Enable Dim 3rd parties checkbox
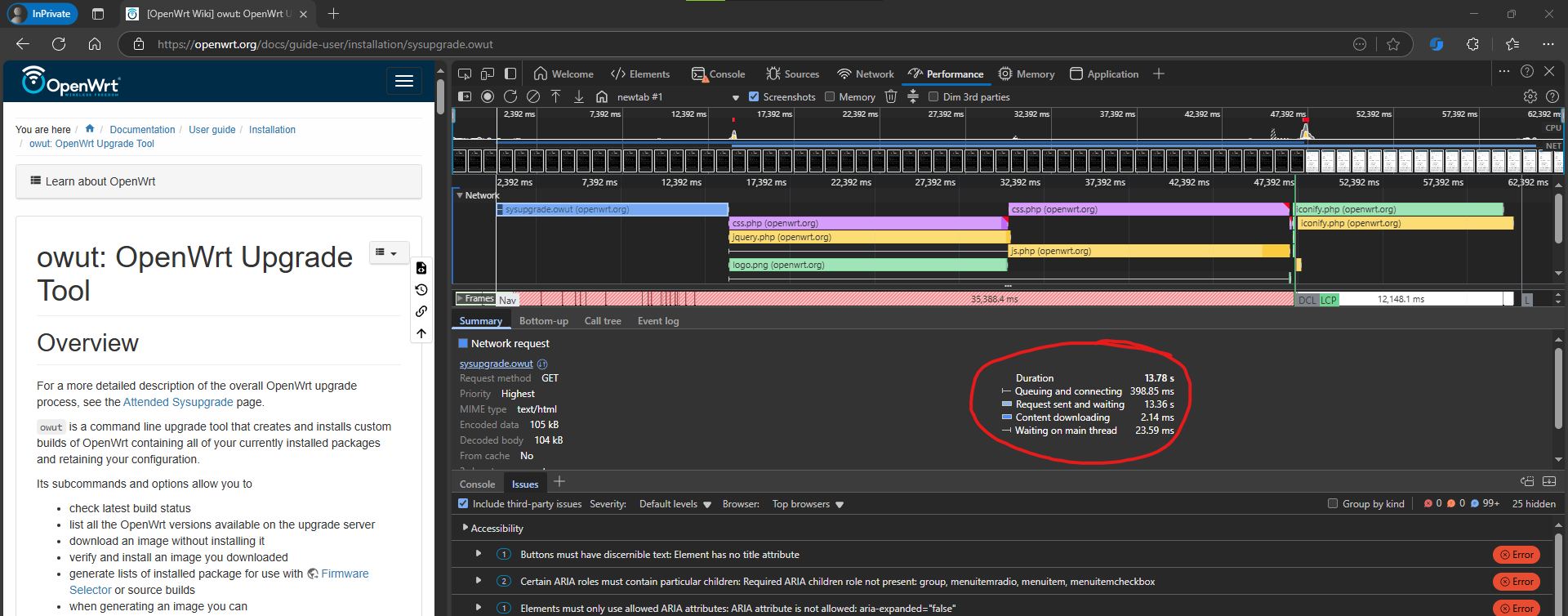 pos(933,96)
